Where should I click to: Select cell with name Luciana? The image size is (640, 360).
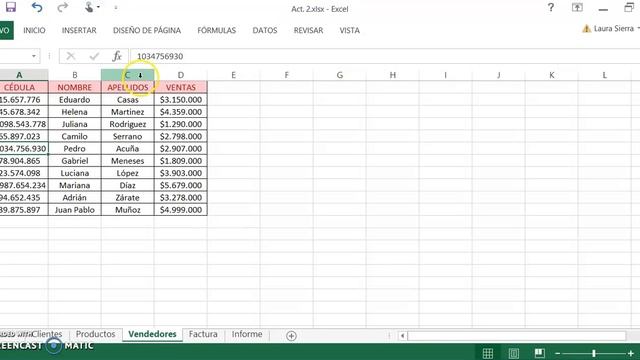click(75, 173)
